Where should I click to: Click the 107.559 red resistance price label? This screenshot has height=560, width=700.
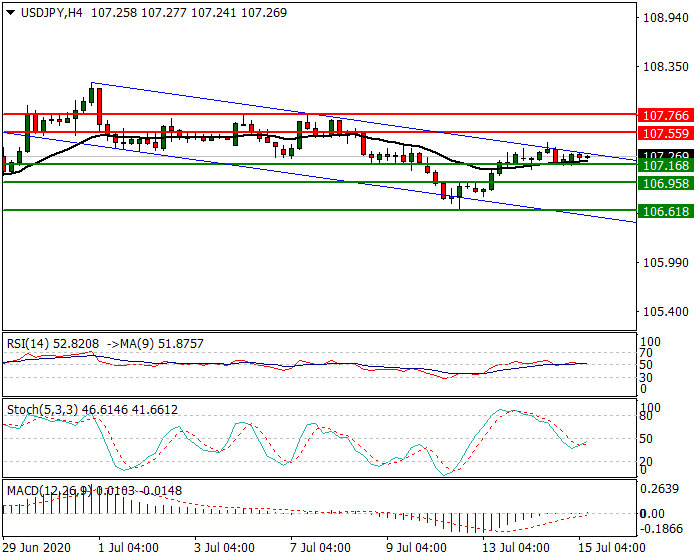click(666, 133)
